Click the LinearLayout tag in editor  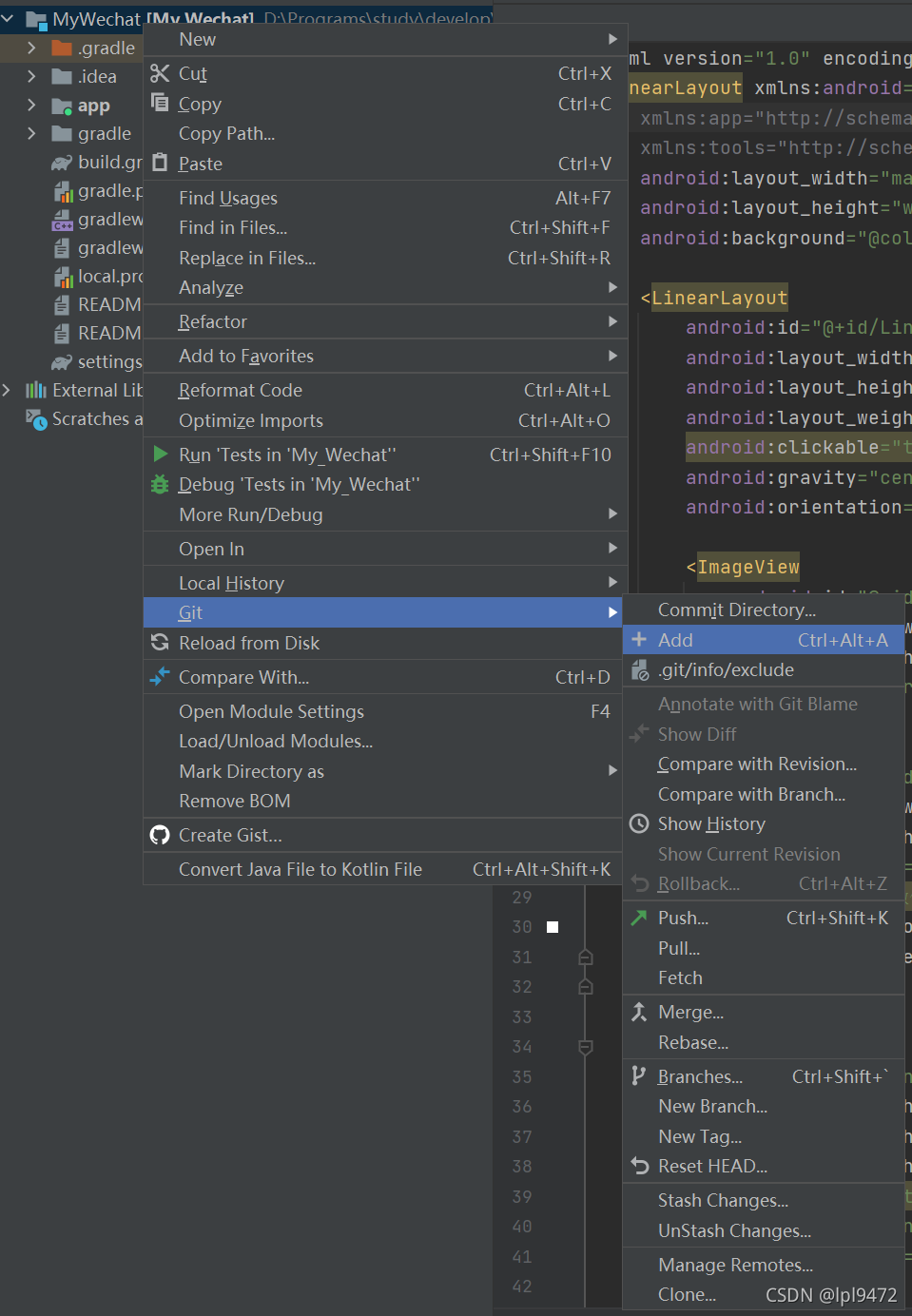pyautogui.click(x=720, y=298)
